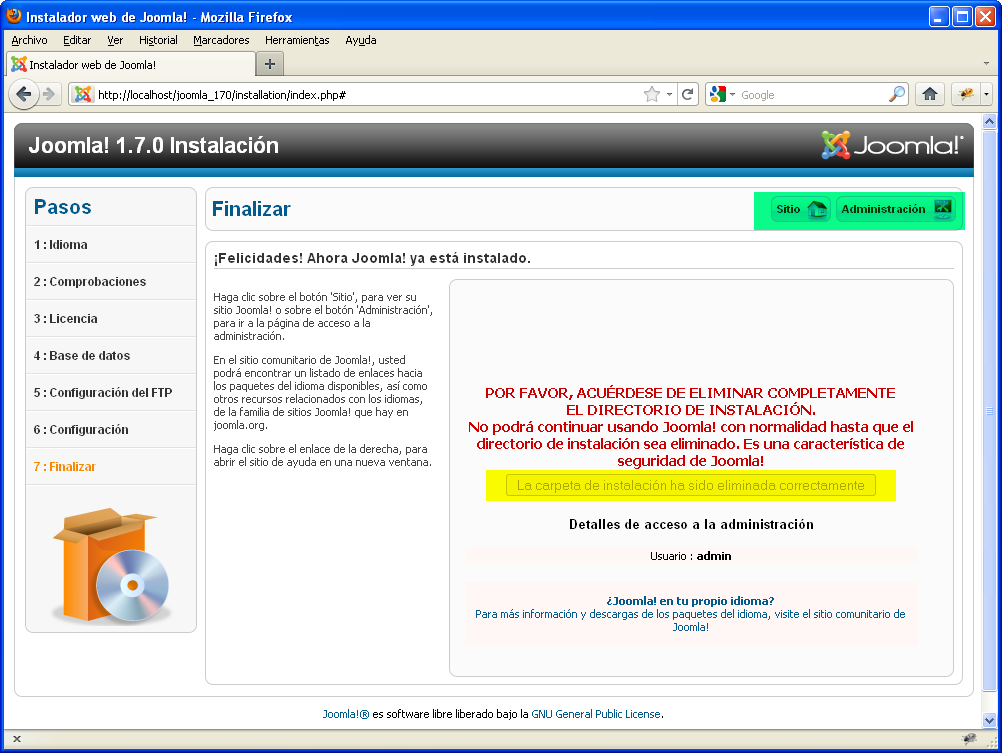Run the search with the magnifier icon
This screenshot has height=753, width=1002.
[897, 95]
